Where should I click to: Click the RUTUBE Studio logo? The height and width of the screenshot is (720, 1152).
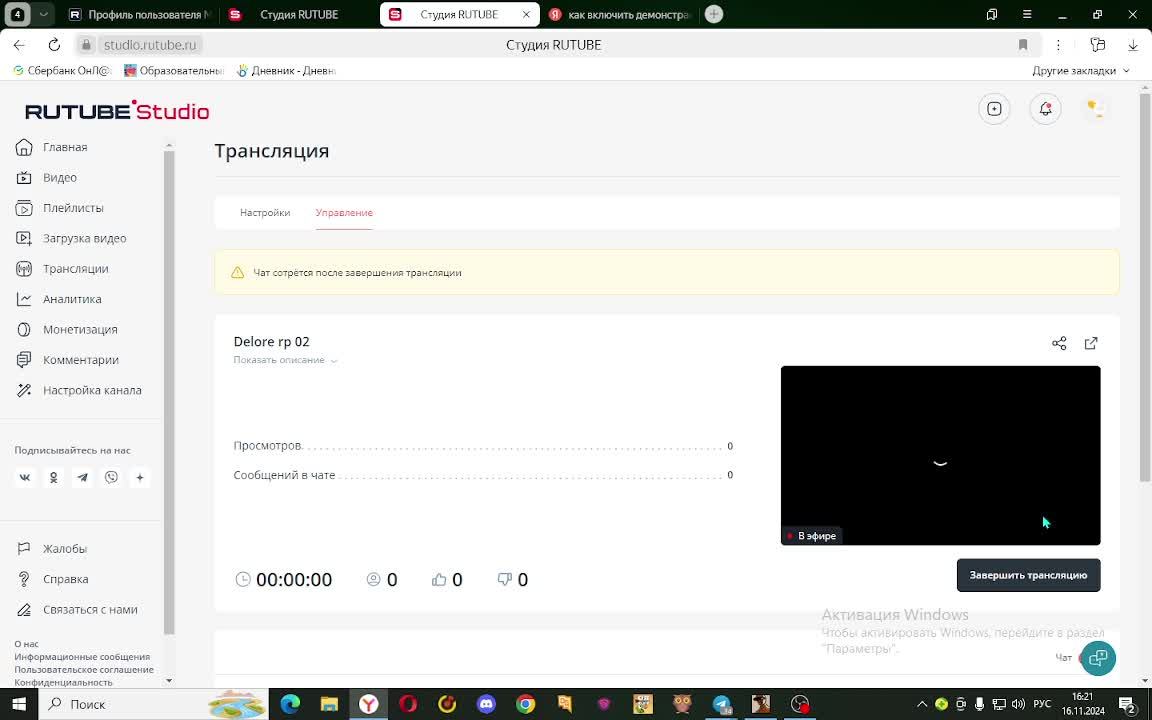tap(117, 111)
